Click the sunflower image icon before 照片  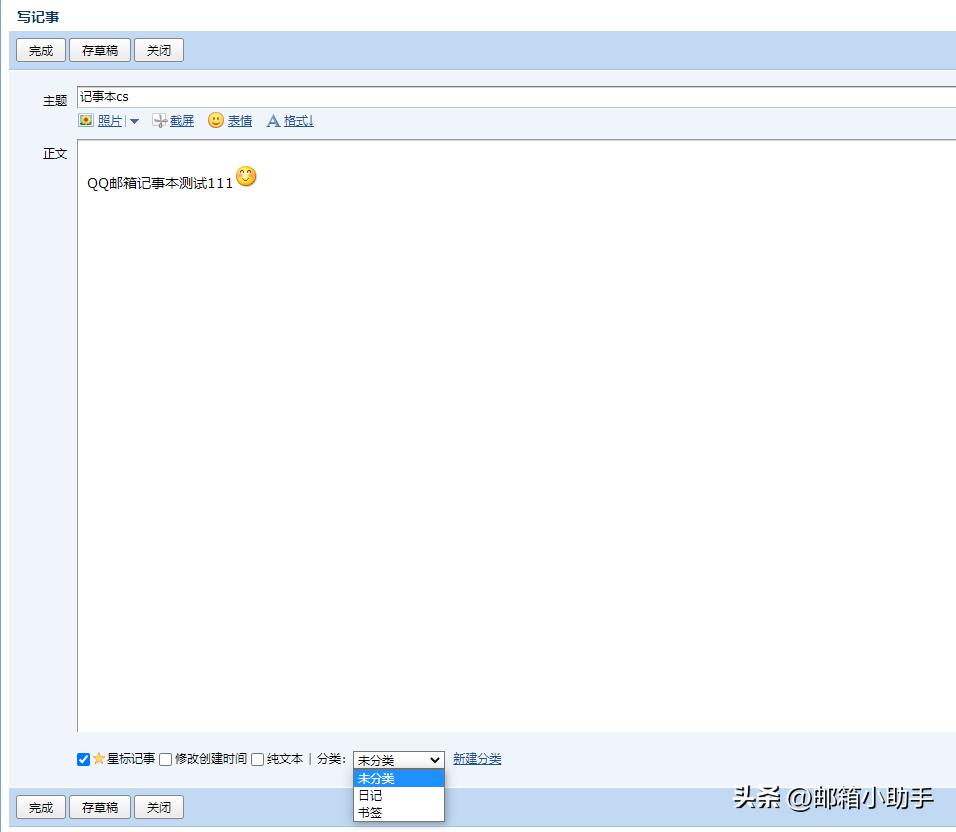(x=86, y=121)
